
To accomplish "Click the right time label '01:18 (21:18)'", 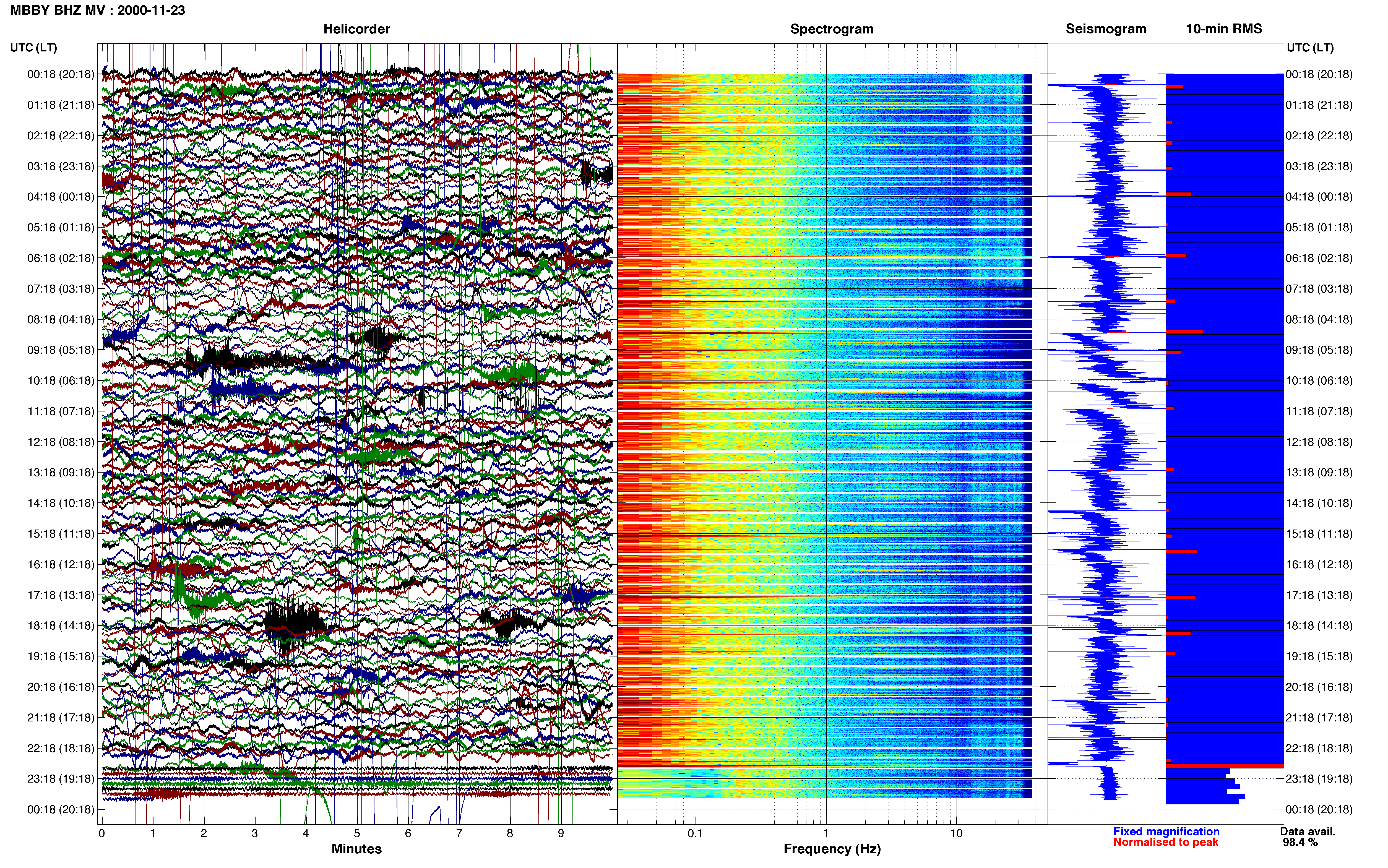I will [1319, 105].
